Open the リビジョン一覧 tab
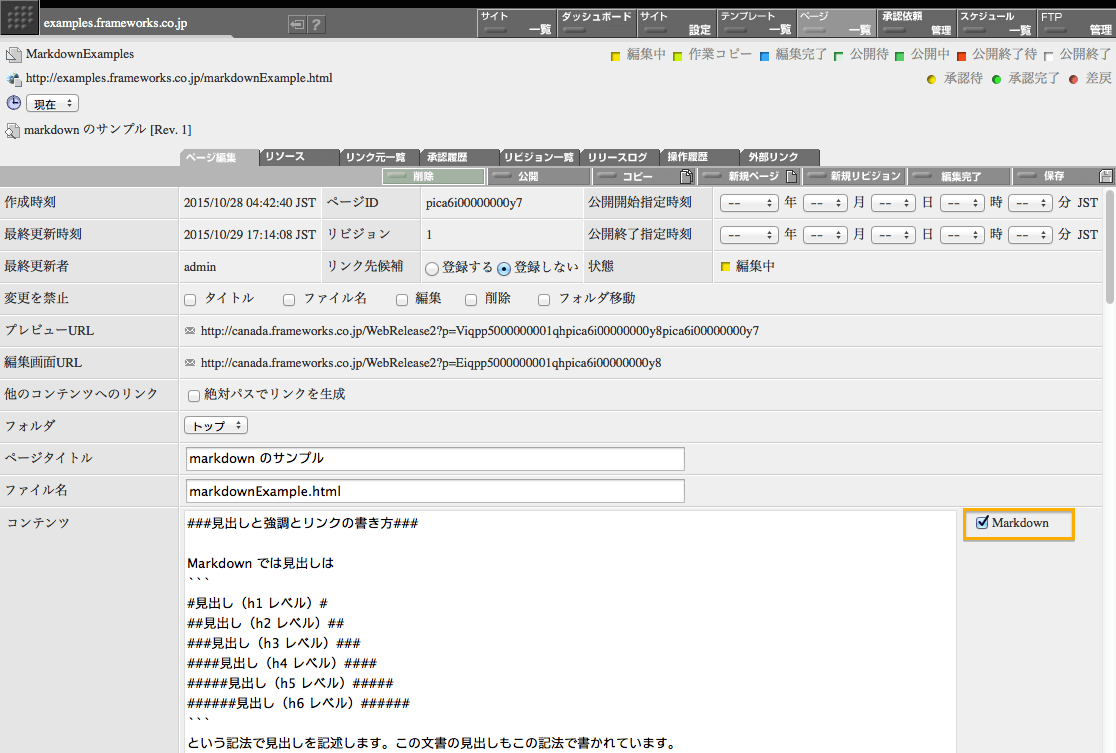The height and width of the screenshot is (753, 1116). pyautogui.click(x=540, y=157)
